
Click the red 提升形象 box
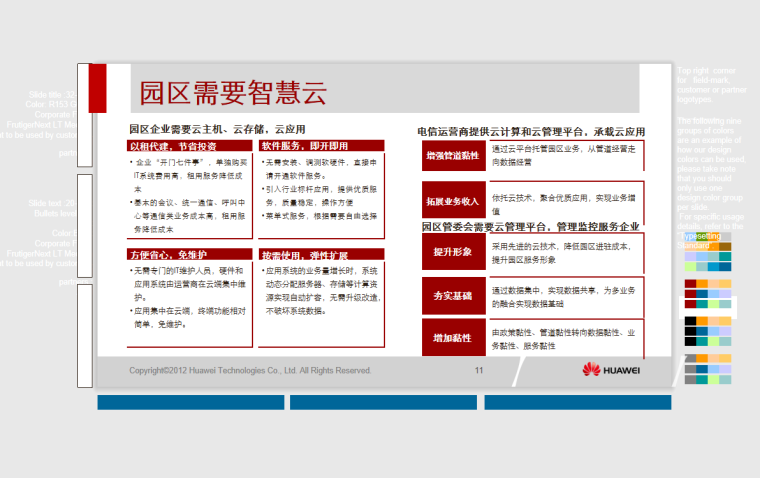(453, 252)
